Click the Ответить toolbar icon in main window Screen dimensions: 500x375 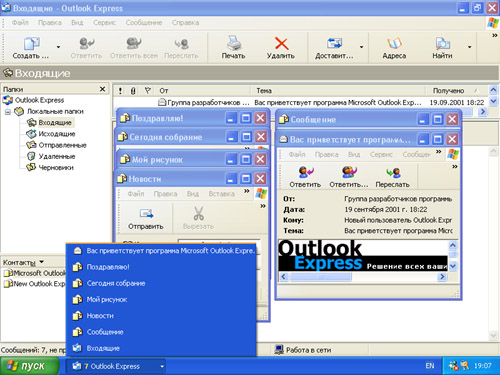86,44
